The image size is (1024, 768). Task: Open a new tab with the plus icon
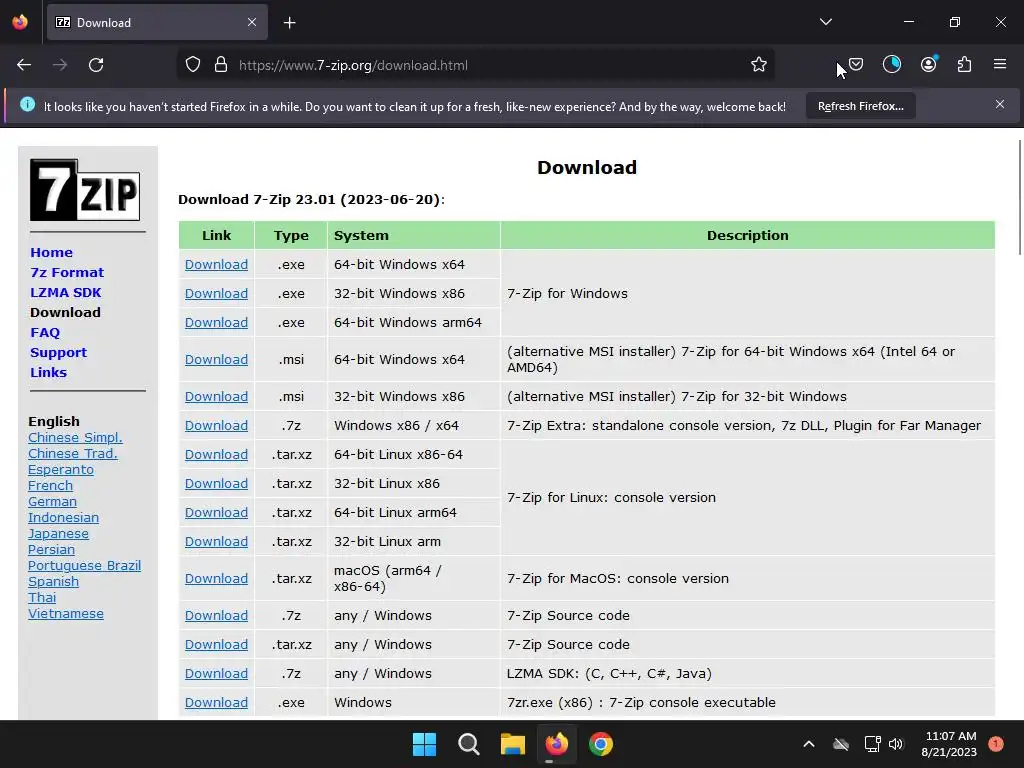(289, 23)
